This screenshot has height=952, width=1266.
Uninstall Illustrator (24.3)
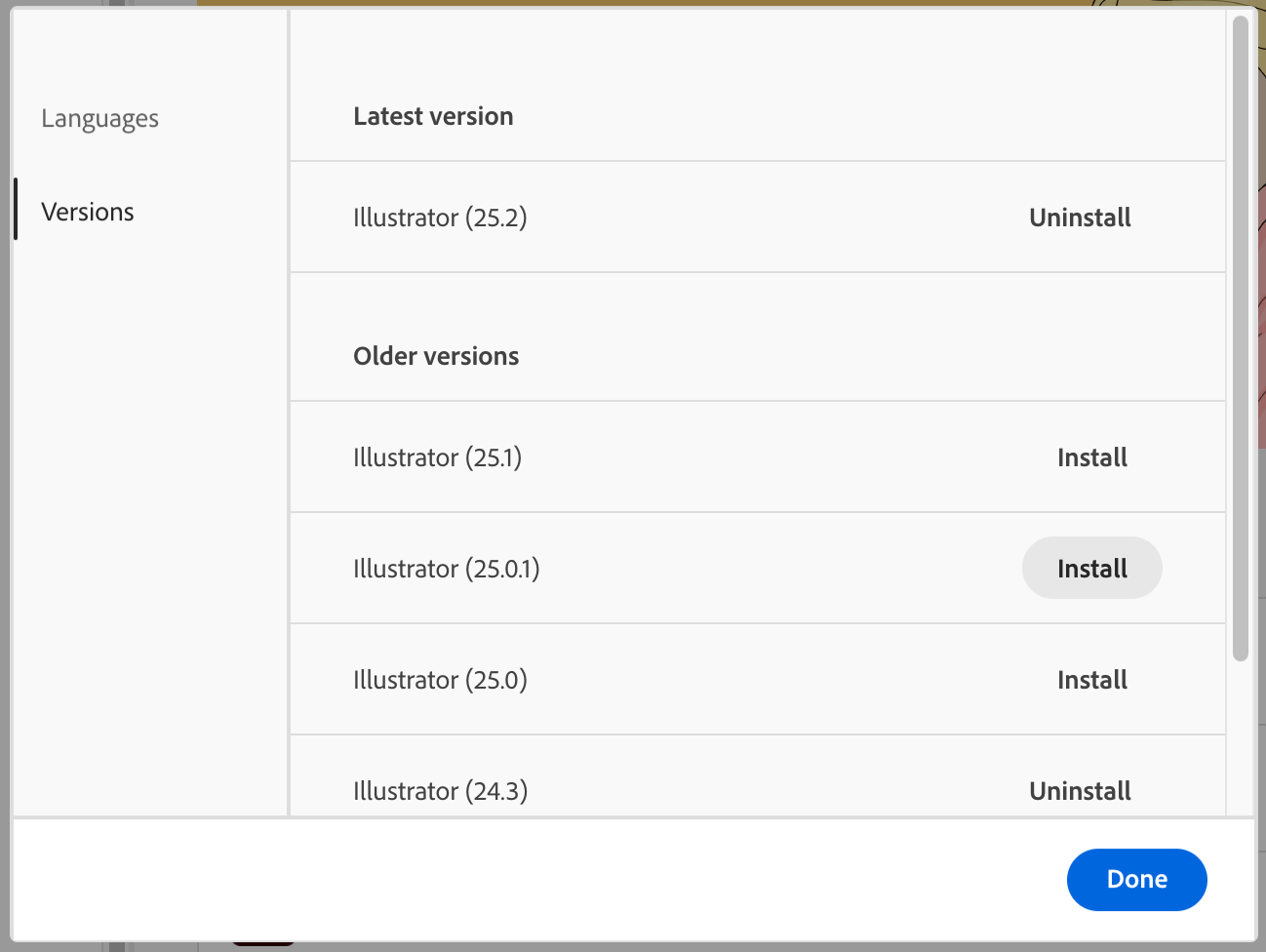(x=1080, y=791)
